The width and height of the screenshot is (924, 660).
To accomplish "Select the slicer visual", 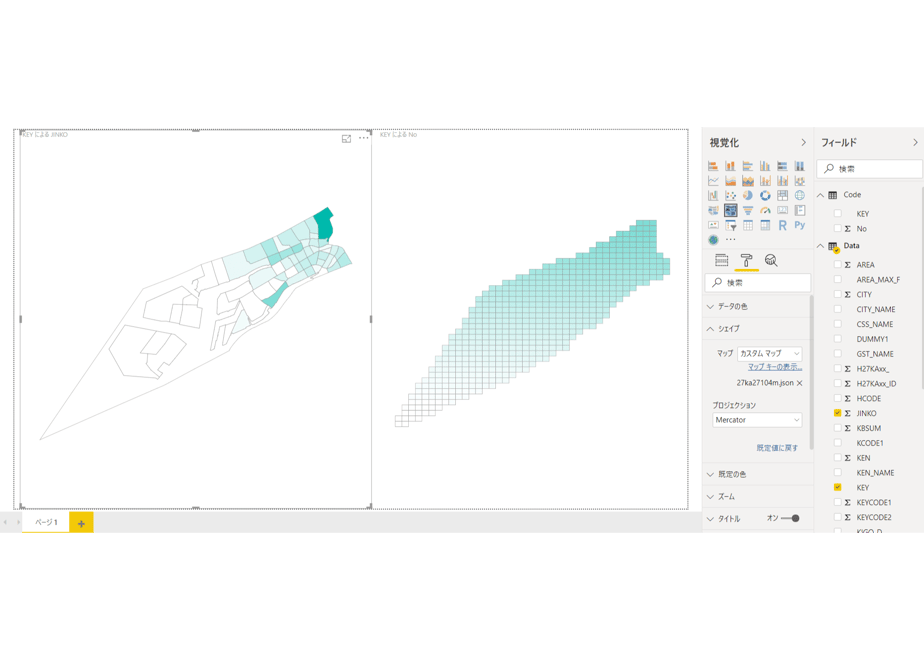I will pyautogui.click(x=730, y=225).
